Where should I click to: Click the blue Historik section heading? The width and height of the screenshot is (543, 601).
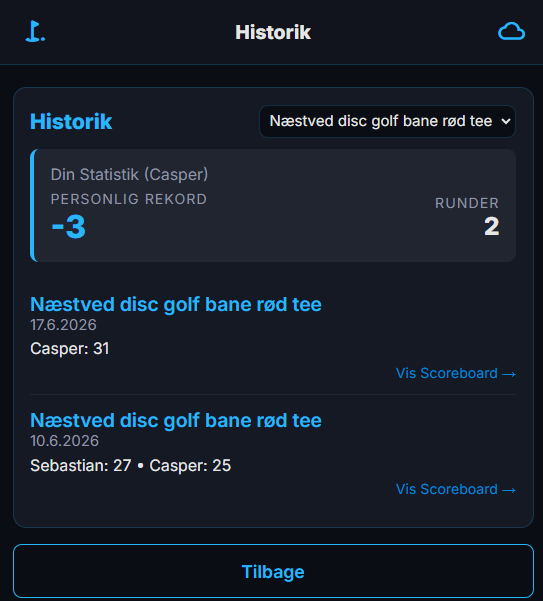point(71,122)
